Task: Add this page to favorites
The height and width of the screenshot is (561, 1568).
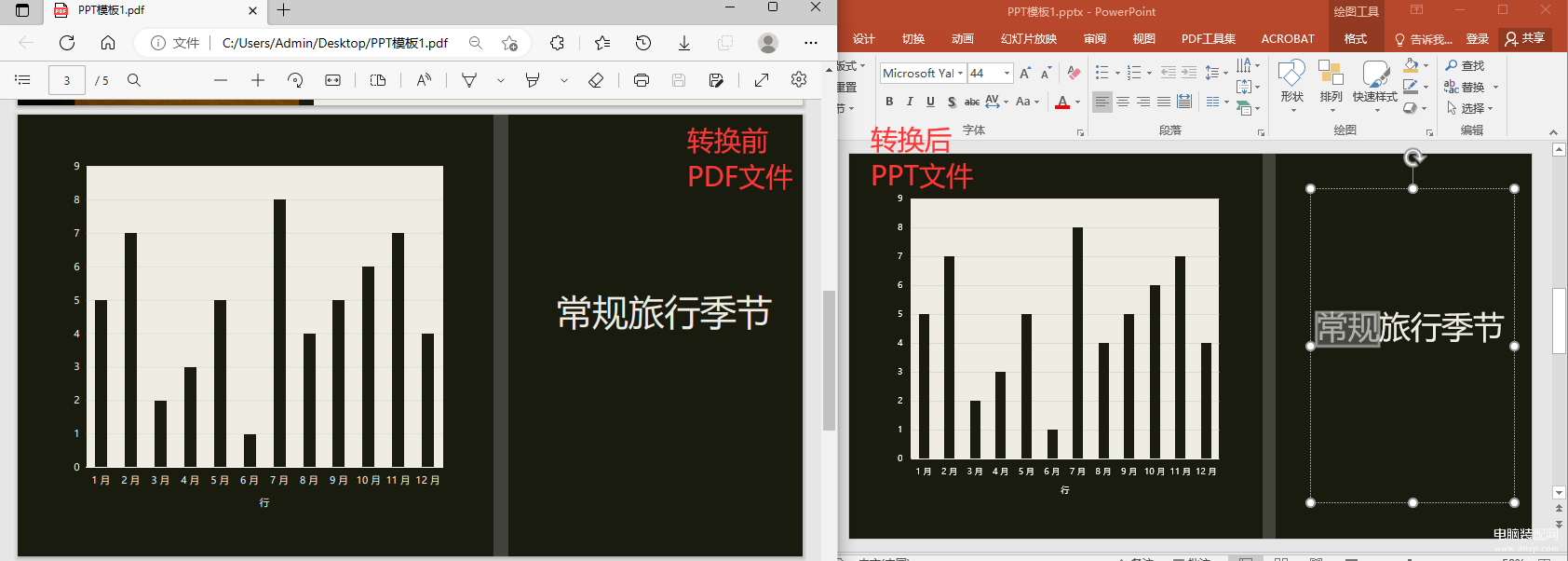Action: (509, 43)
